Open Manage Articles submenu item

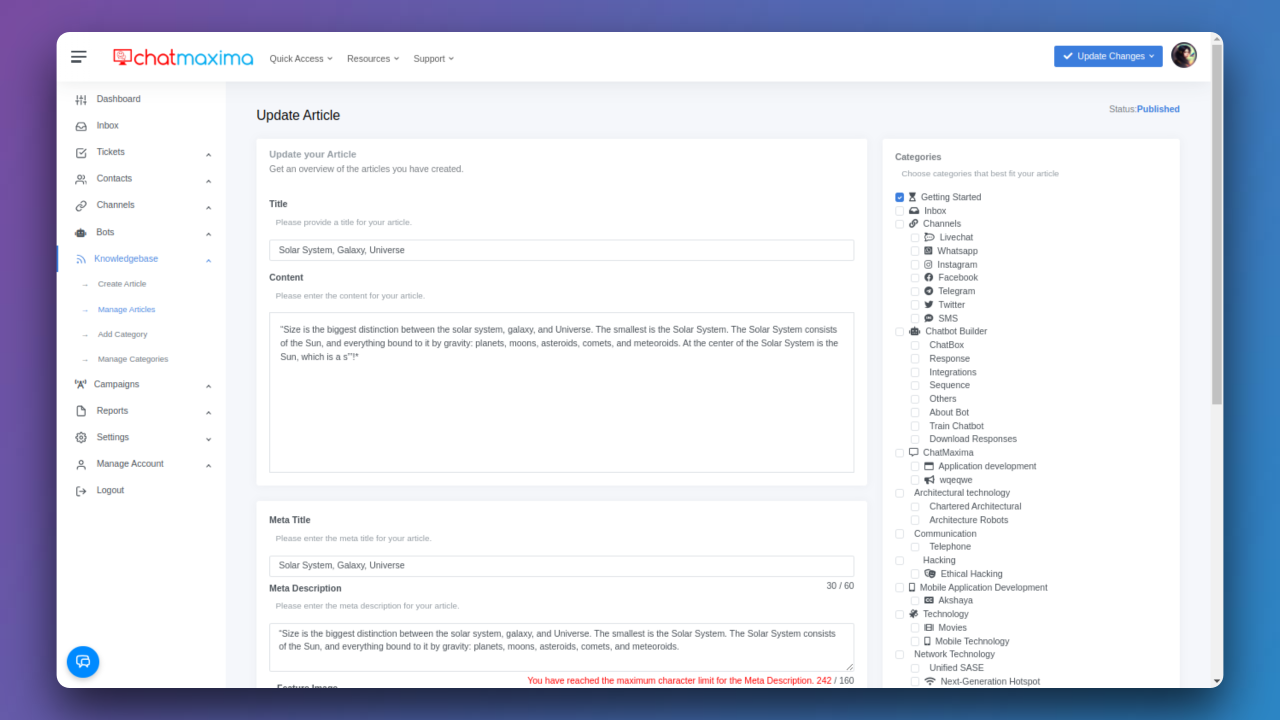point(127,310)
